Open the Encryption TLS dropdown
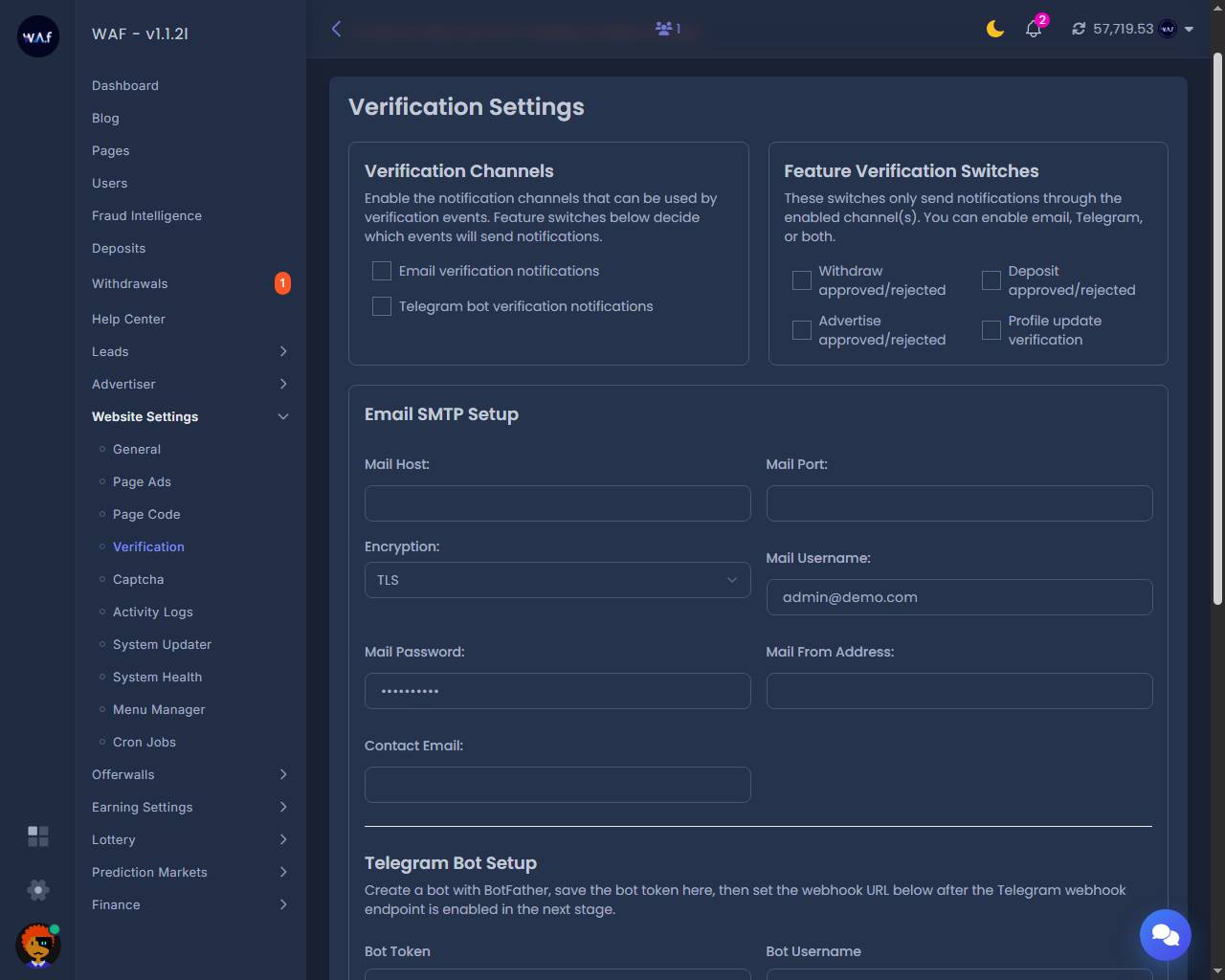The width and height of the screenshot is (1225, 980). tap(558, 580)
